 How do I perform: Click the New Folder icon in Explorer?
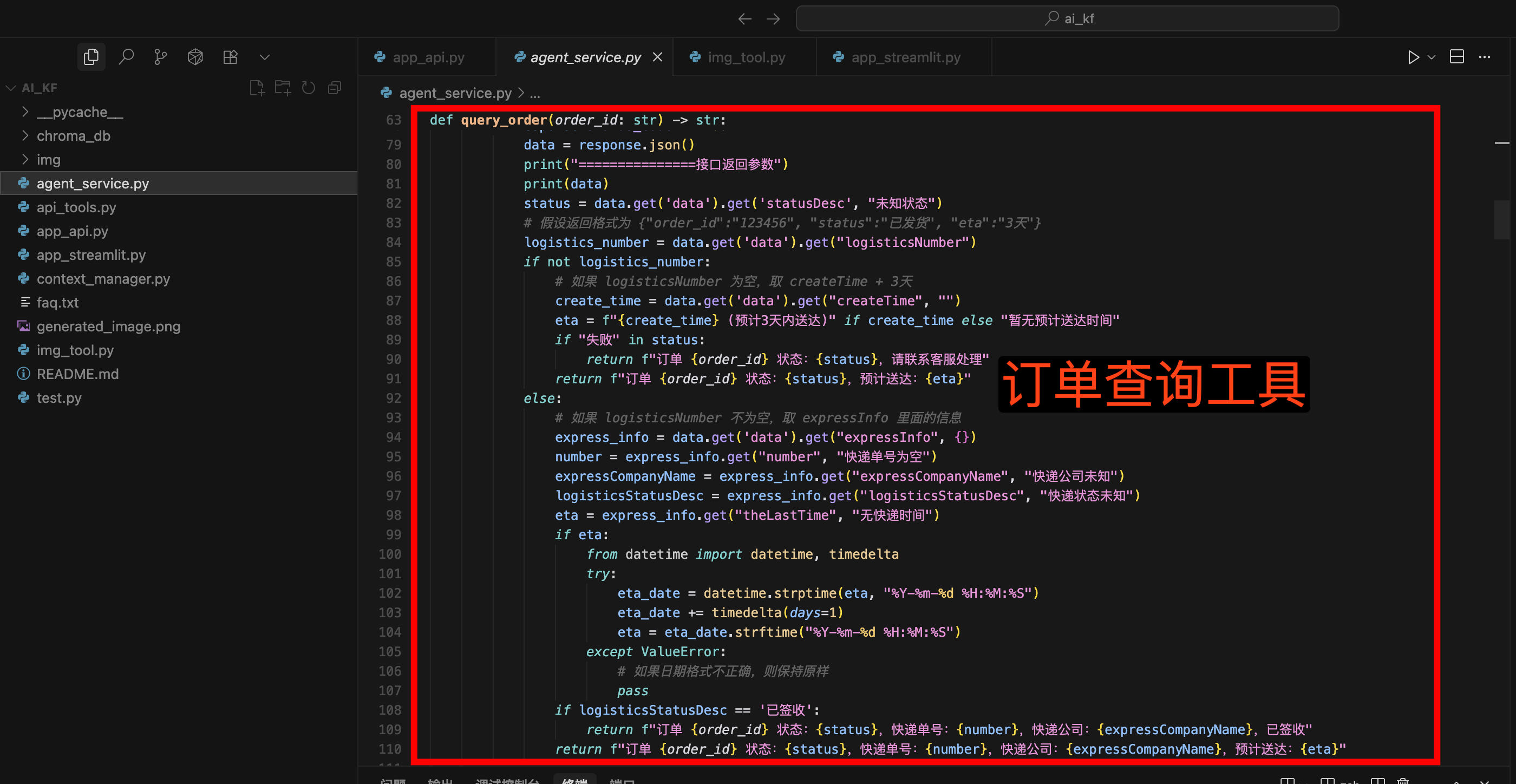pyautogui.click(x=283, y=87)
